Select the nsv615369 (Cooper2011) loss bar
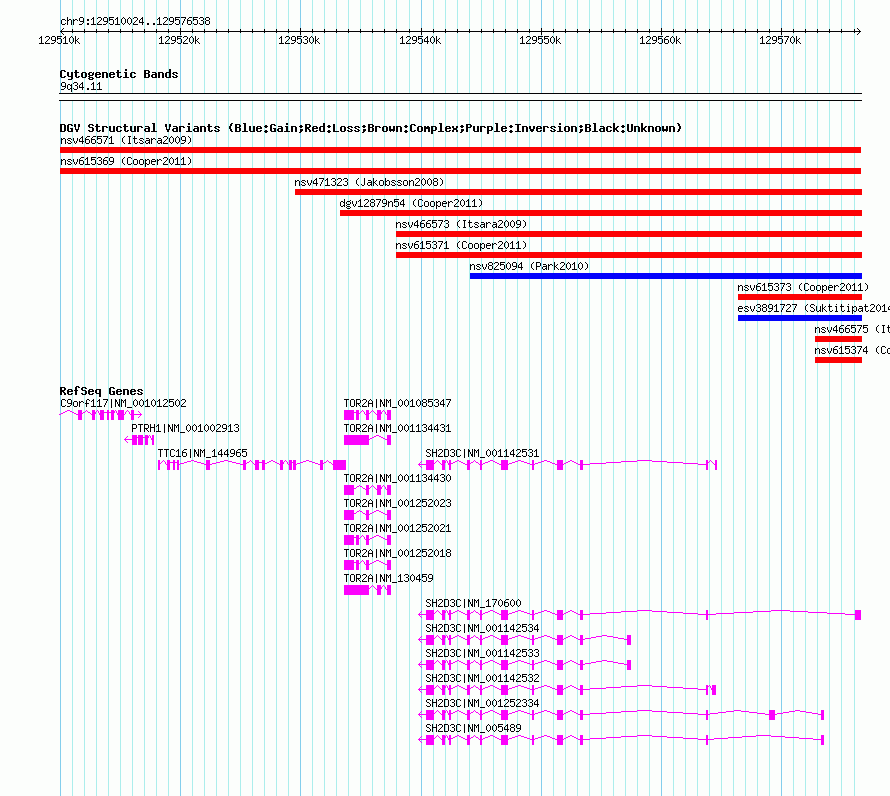Screen dimensions: 890x796 coord(460,171)
